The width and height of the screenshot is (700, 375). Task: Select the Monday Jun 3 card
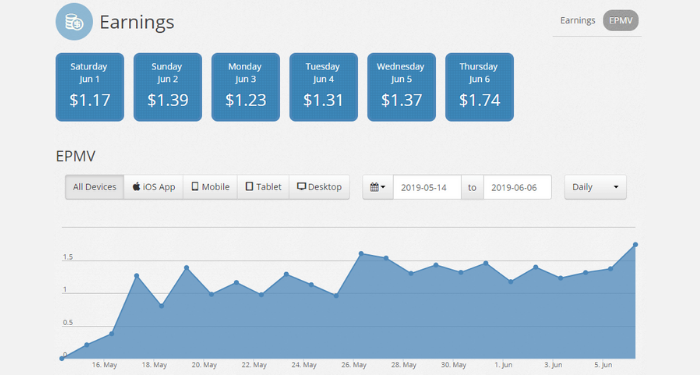click(x=246, y=87)
